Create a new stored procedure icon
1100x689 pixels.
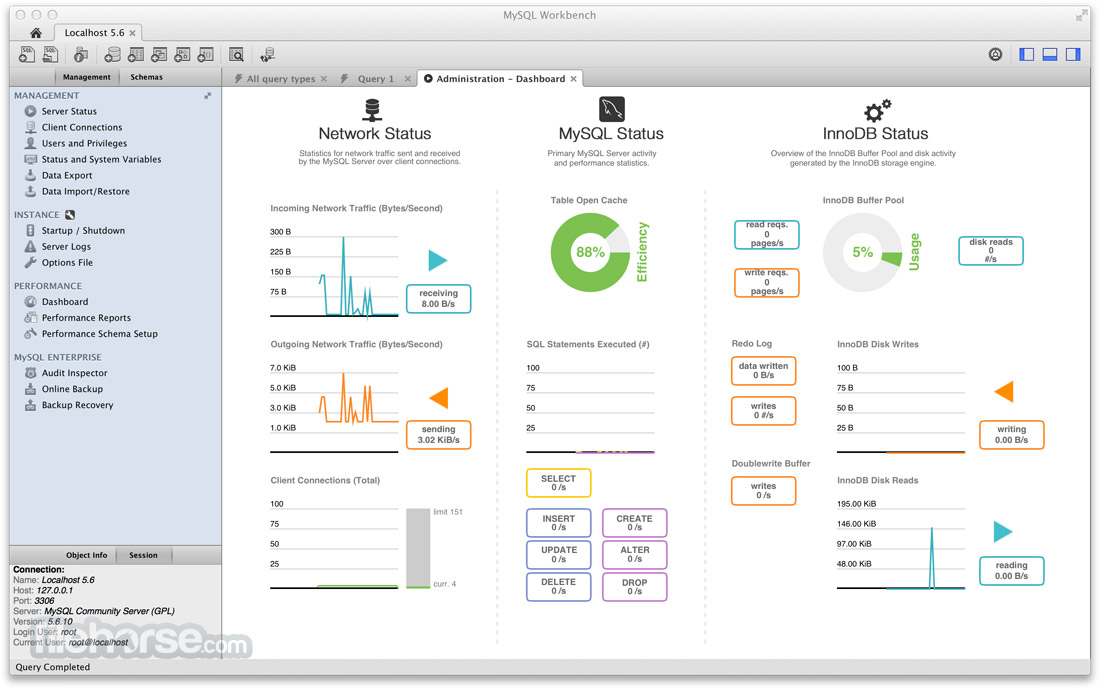pos(182,54)
